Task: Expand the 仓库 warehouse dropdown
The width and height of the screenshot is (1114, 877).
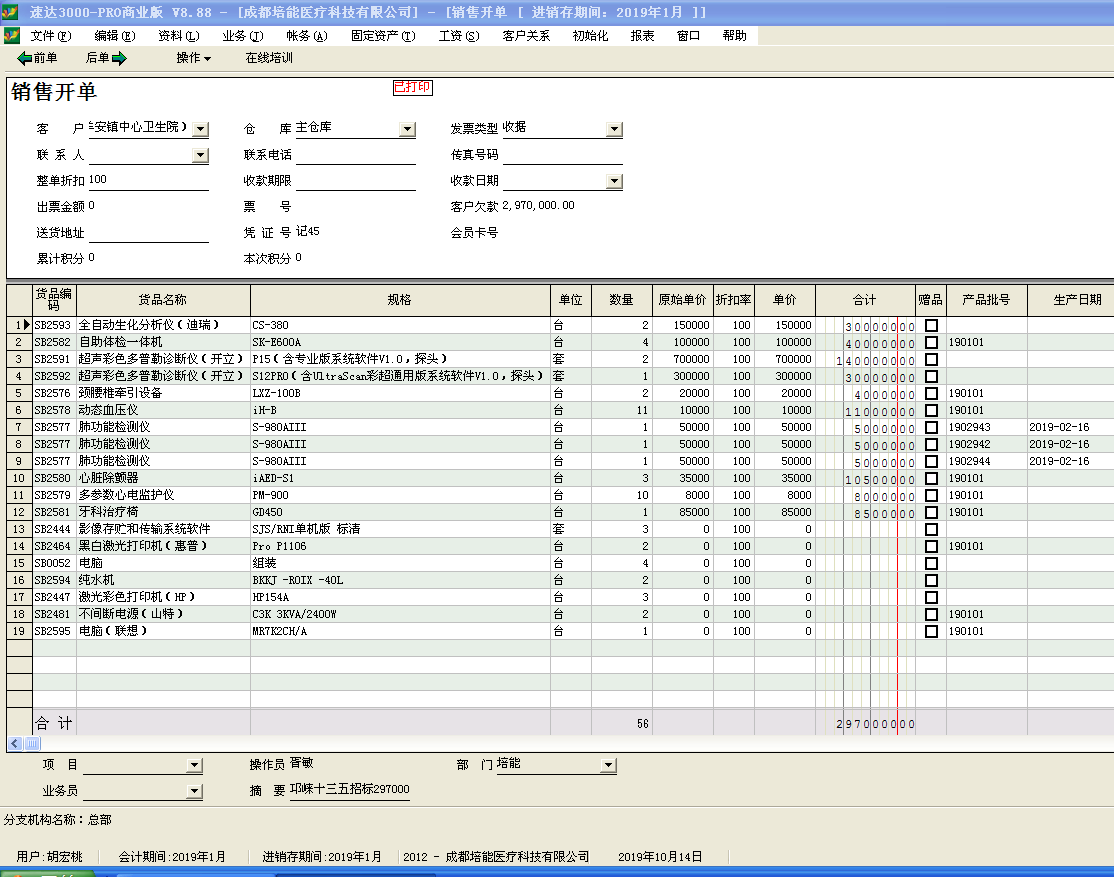Action: [x=407, y=129]
